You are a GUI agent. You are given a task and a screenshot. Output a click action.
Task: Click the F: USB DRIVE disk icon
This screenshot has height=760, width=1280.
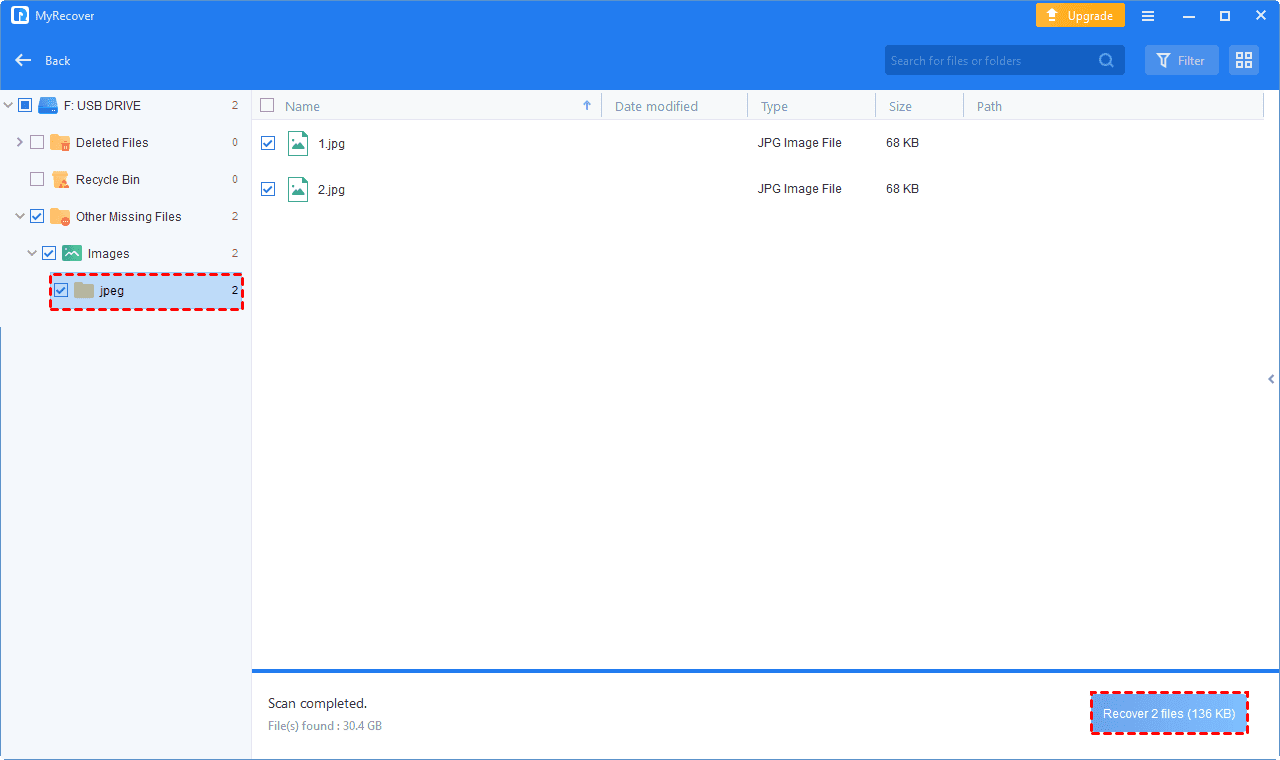(x=48, y=105)
